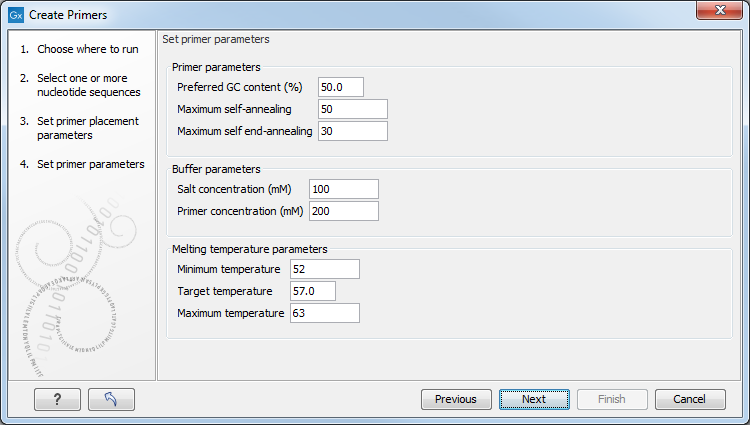Open step 3 Set primer placement parameters
Viewport: 750px width, 425px height.
[79, 128]
